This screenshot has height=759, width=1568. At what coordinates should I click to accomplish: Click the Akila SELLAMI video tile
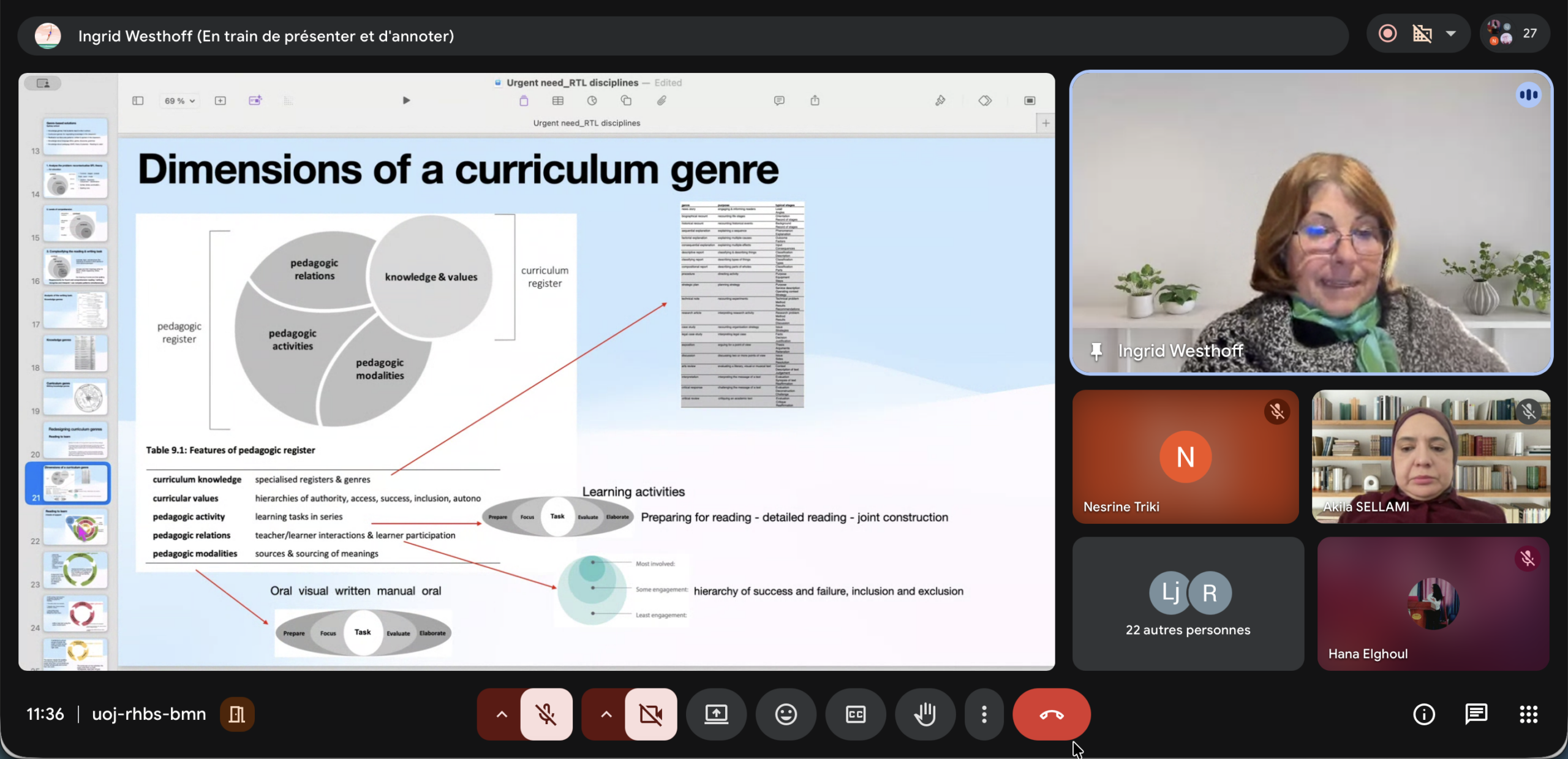coord(1430,457)
